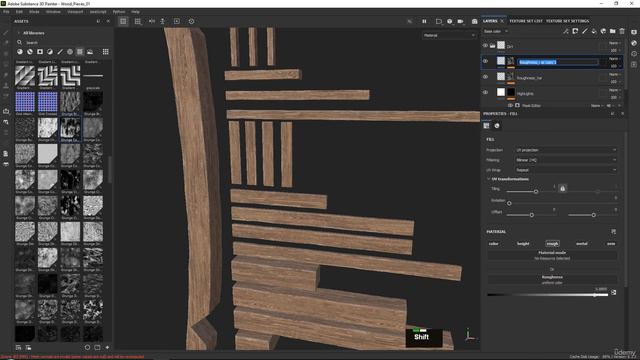Open the roughness color picker icon
Screen dimensions: 640x360
[613, 292]
